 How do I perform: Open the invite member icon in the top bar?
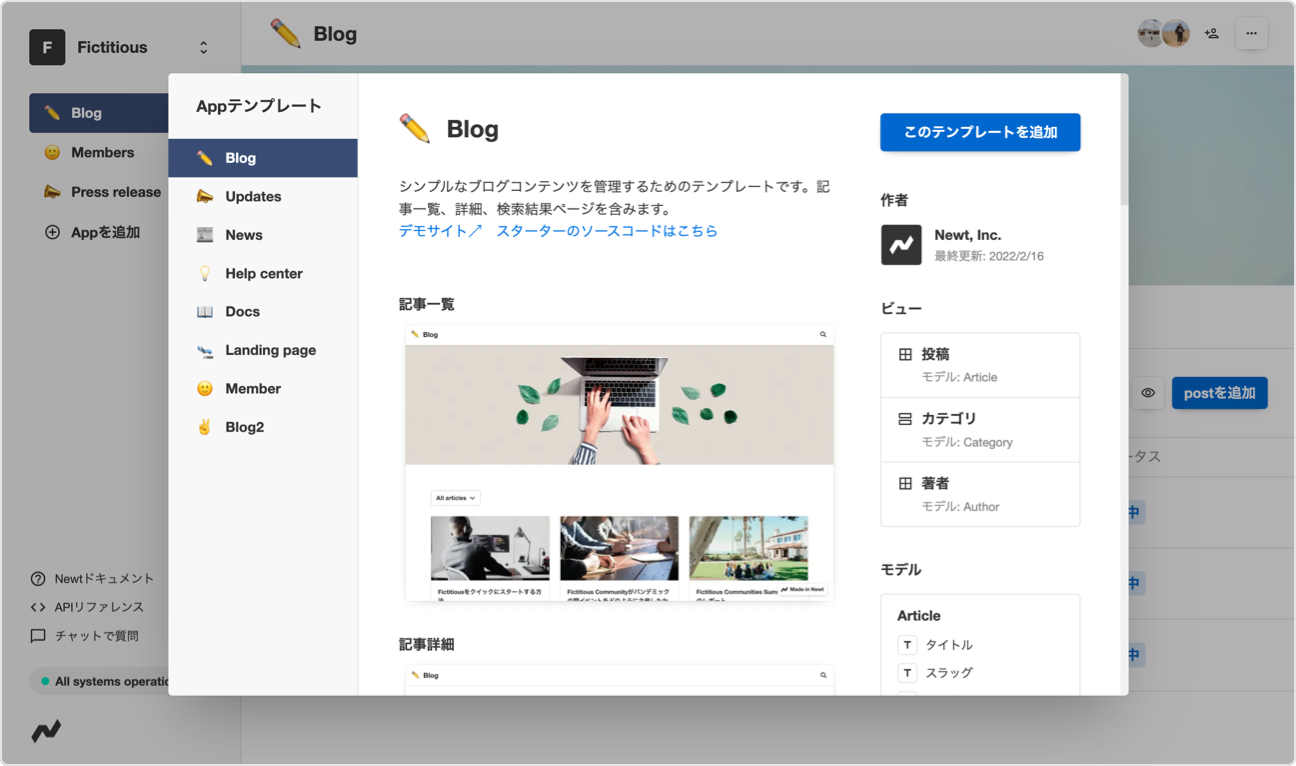click(x=1211, y=33)
